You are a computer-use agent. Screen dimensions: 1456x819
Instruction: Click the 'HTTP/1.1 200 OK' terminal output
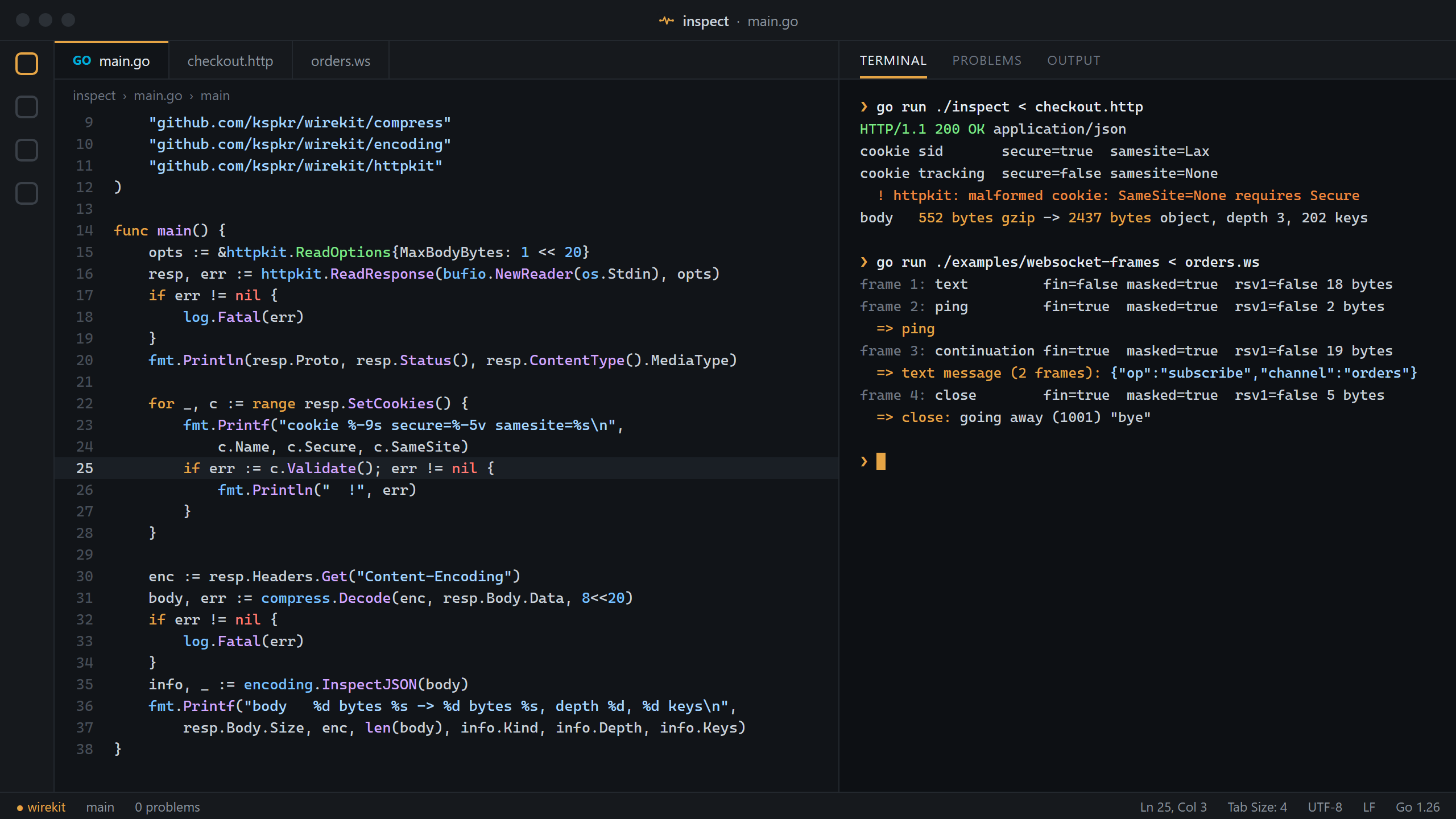pos(922,129)
